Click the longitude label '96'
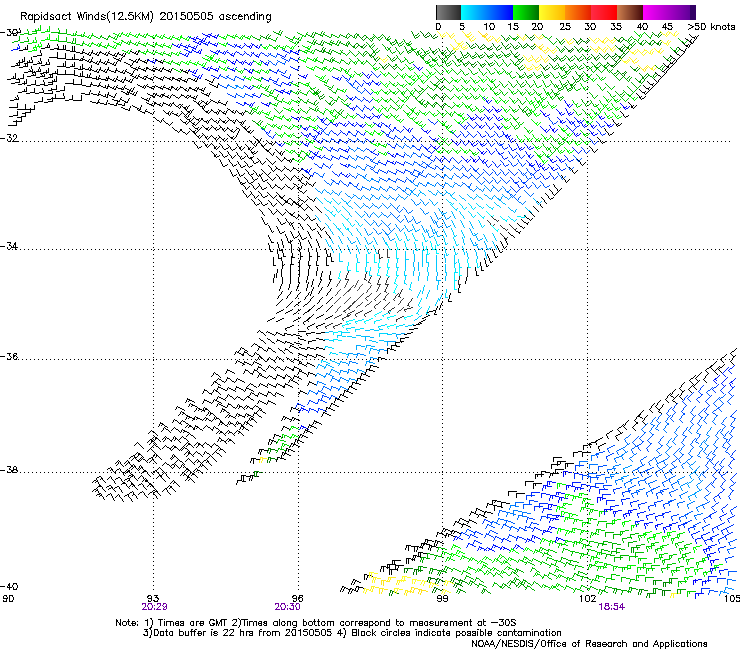This screenshot has height=650, width=740. pos(298,598)
